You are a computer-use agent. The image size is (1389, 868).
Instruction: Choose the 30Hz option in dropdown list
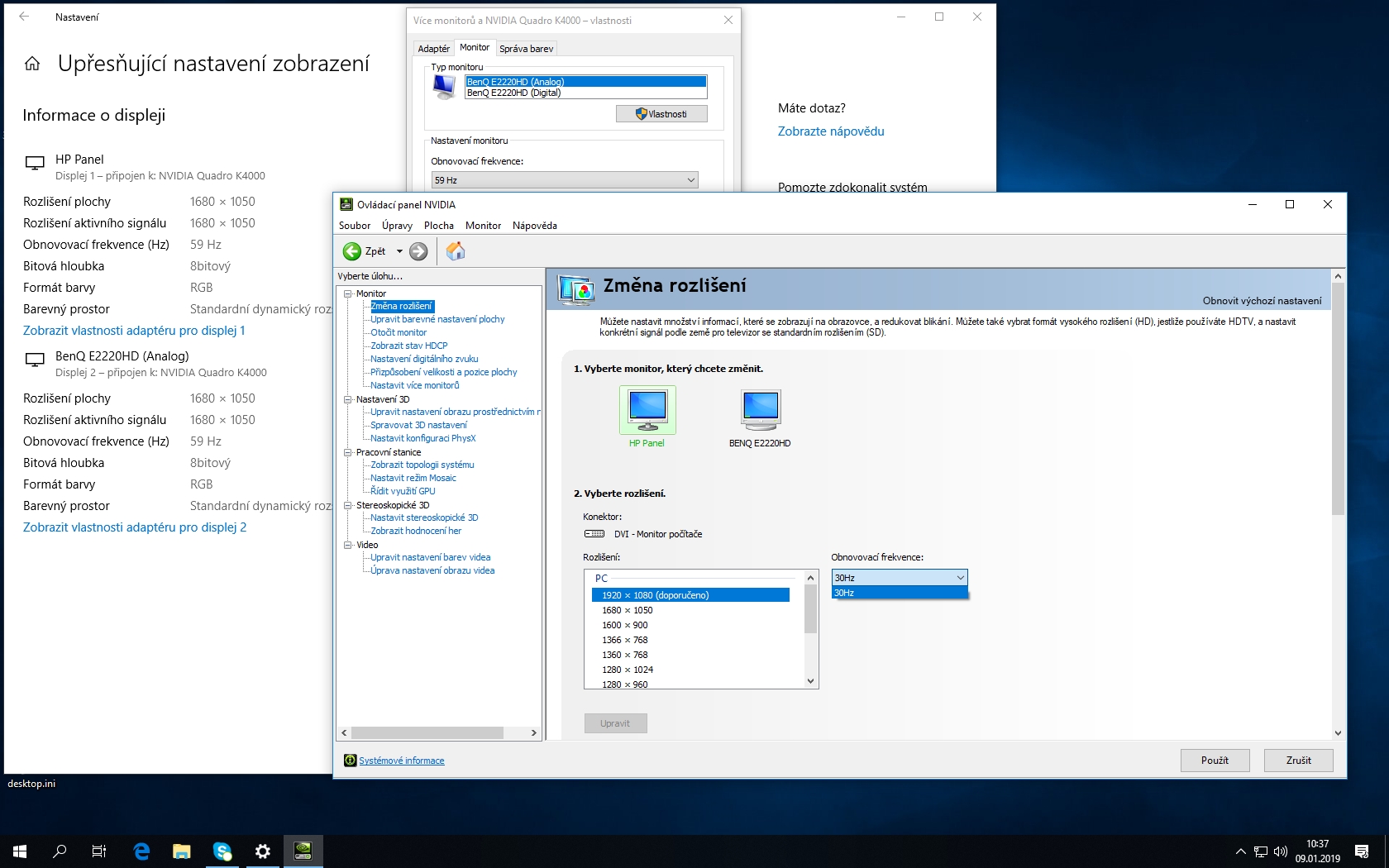tap(899, 593)
